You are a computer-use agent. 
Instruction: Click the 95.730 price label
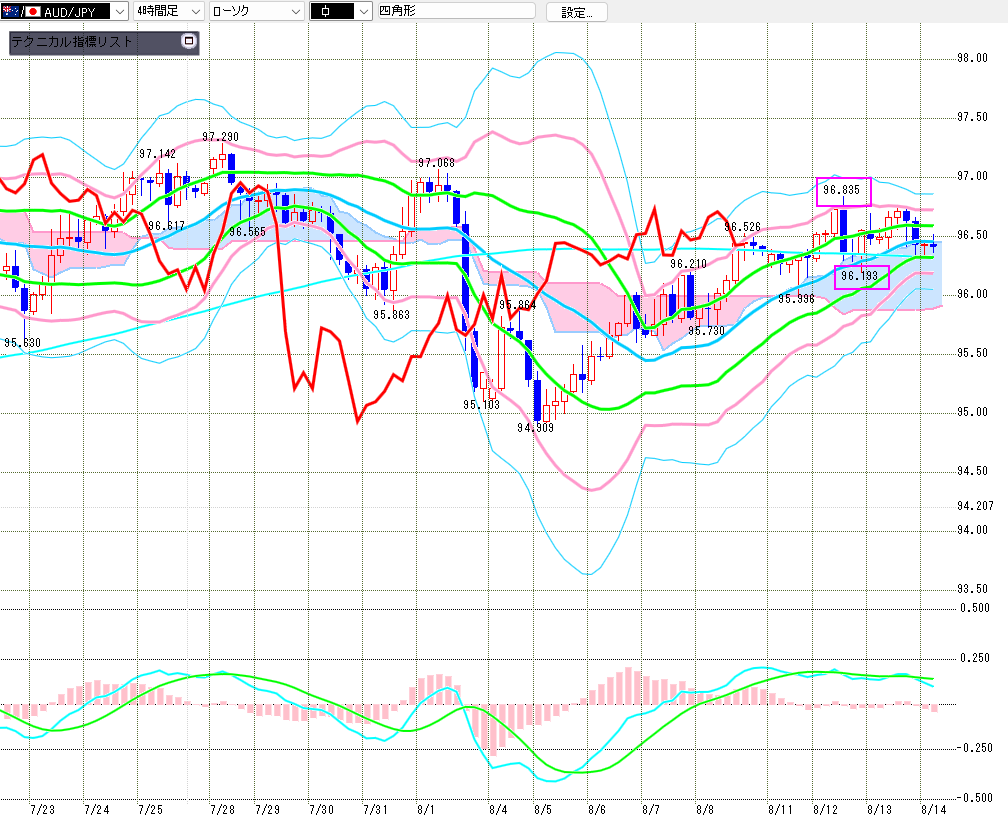706,330
